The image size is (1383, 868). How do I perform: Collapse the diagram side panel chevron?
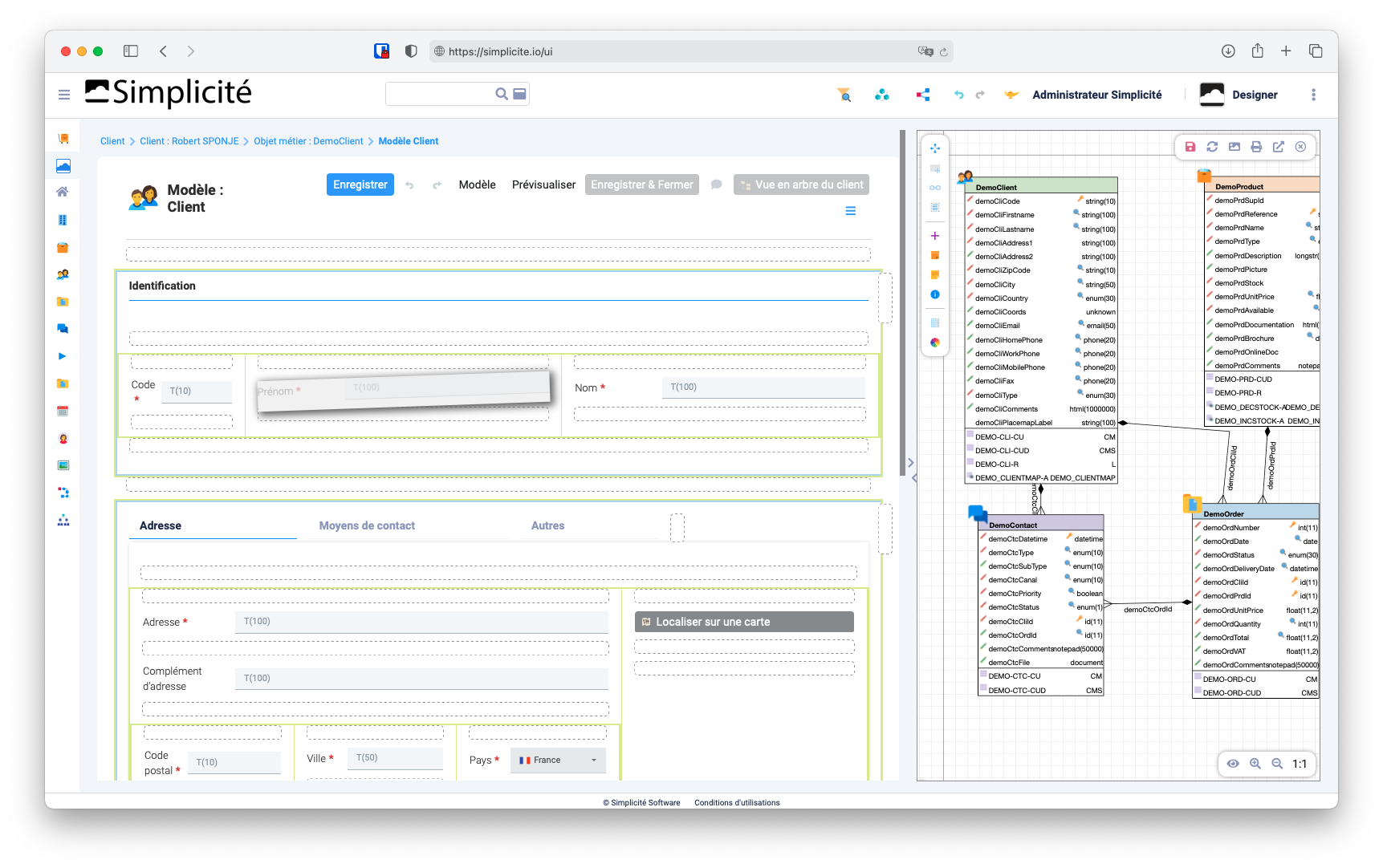pyautogui.click(x=910, y=463)
